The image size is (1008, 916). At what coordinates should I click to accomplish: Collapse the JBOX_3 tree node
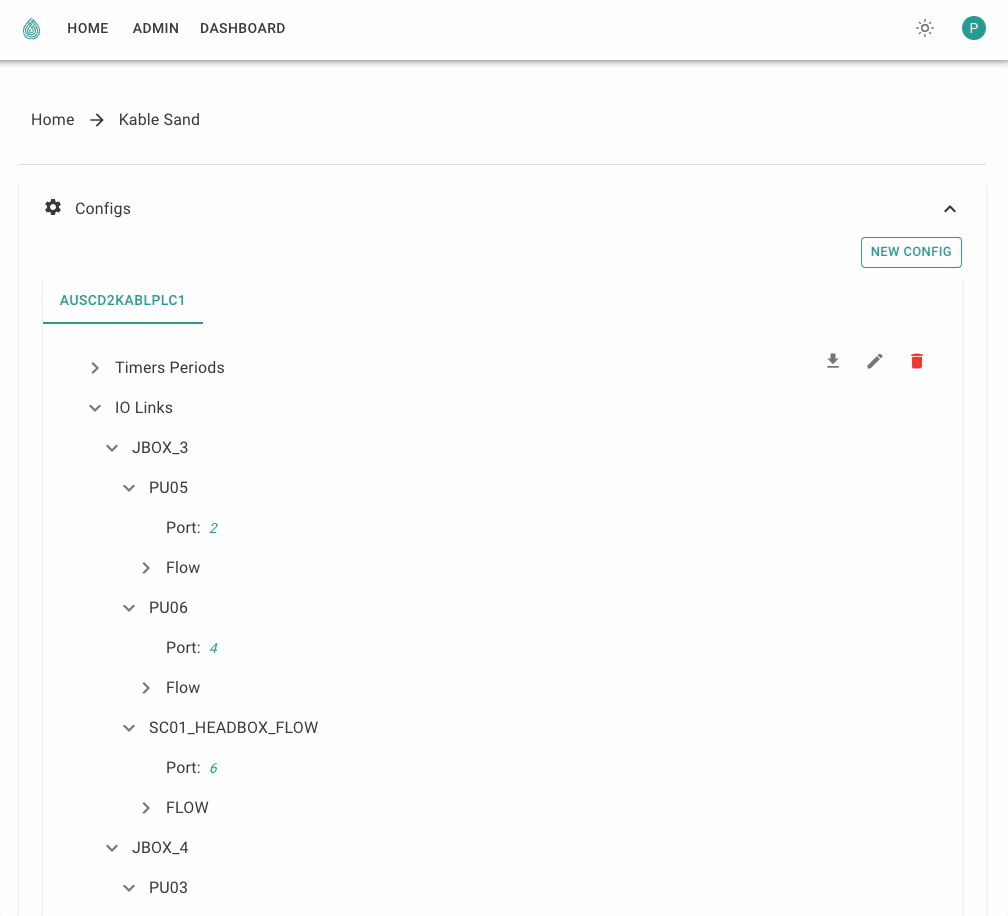[x=112, y=448]
